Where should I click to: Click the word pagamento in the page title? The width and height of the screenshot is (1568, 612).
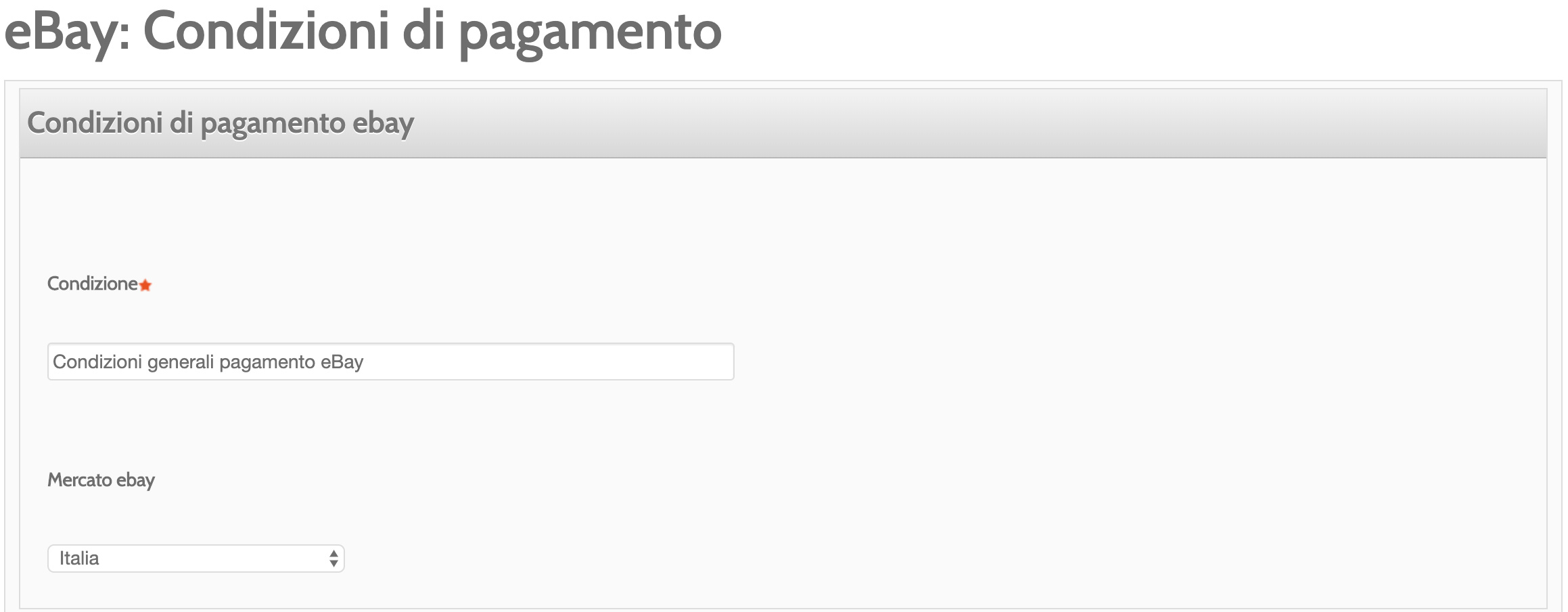[x=591, y=32]
